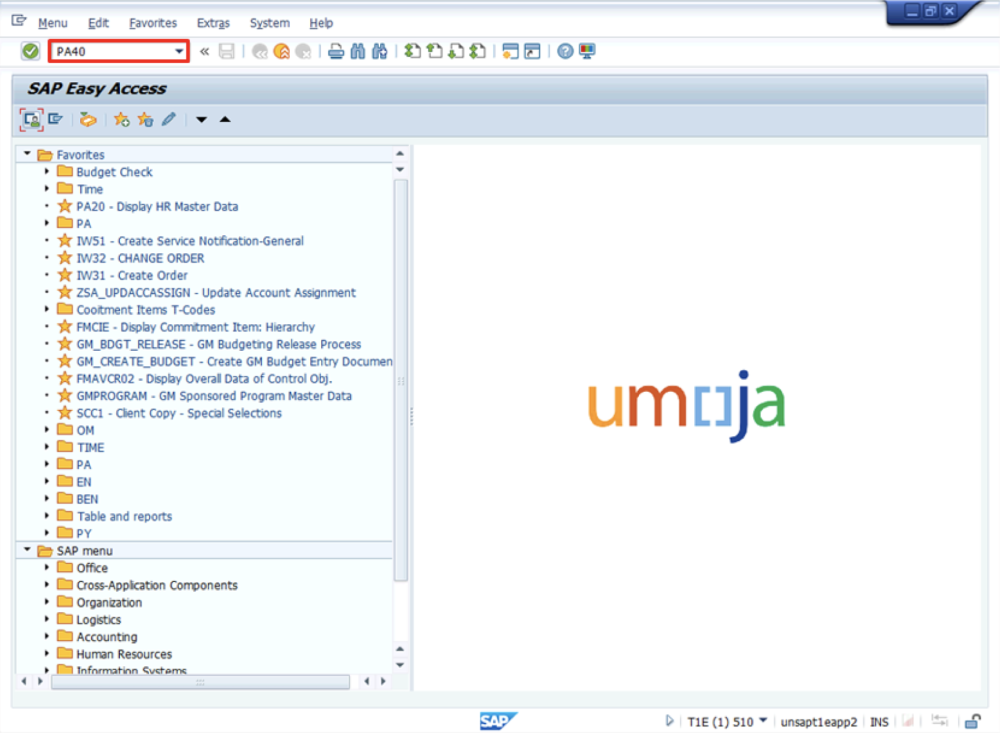
Task: Open the Help icon on the toolbar
Action: pyautogui.click(x=561, y=51)
